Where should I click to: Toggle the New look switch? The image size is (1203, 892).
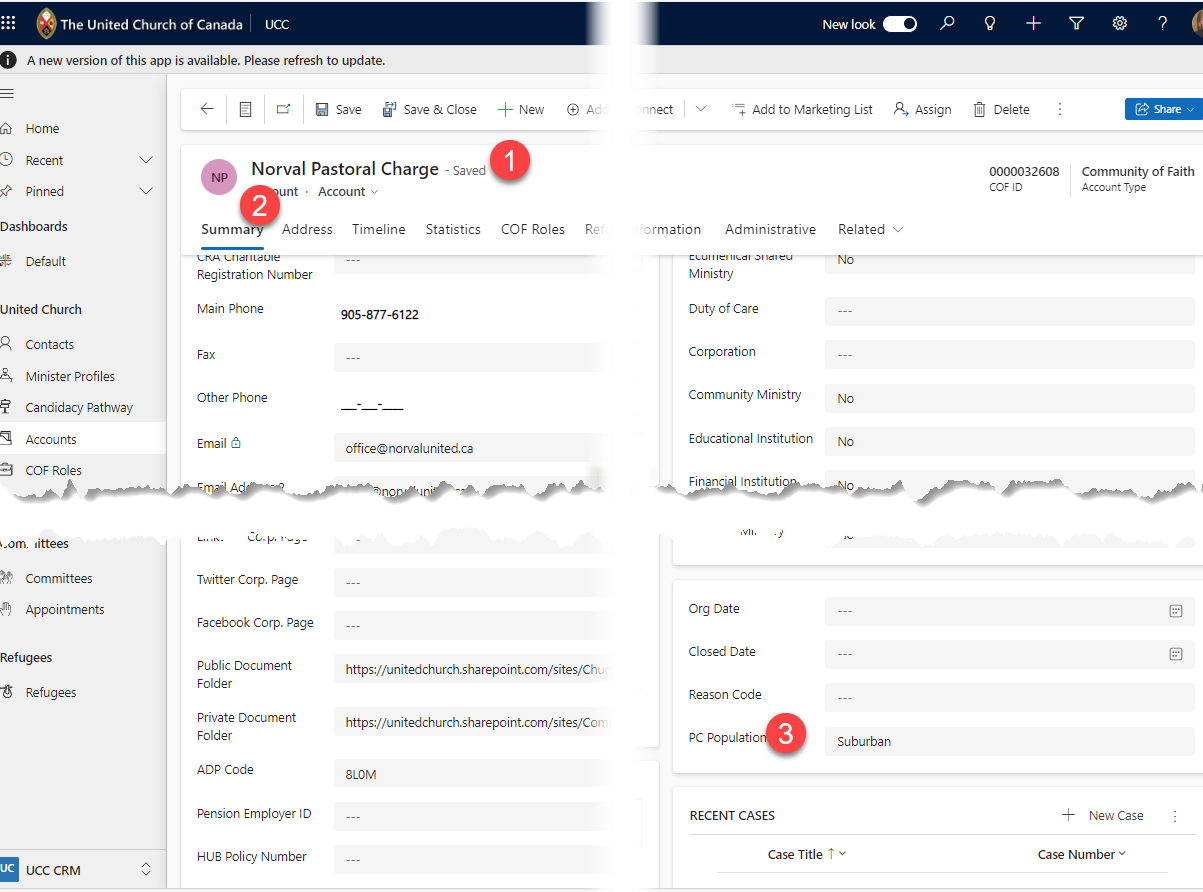[899, 24]
